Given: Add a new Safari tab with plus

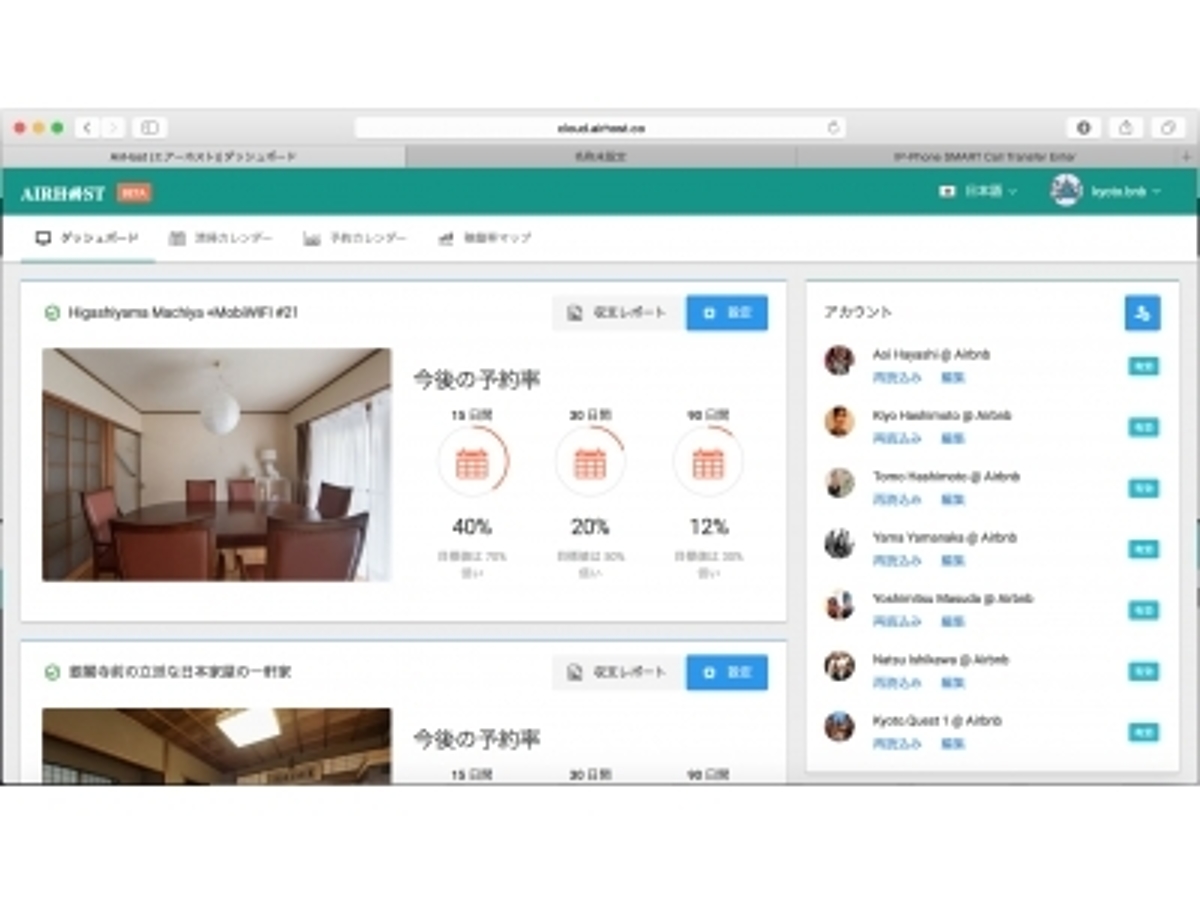Looking at the screenshot, I should point(1187,157).
